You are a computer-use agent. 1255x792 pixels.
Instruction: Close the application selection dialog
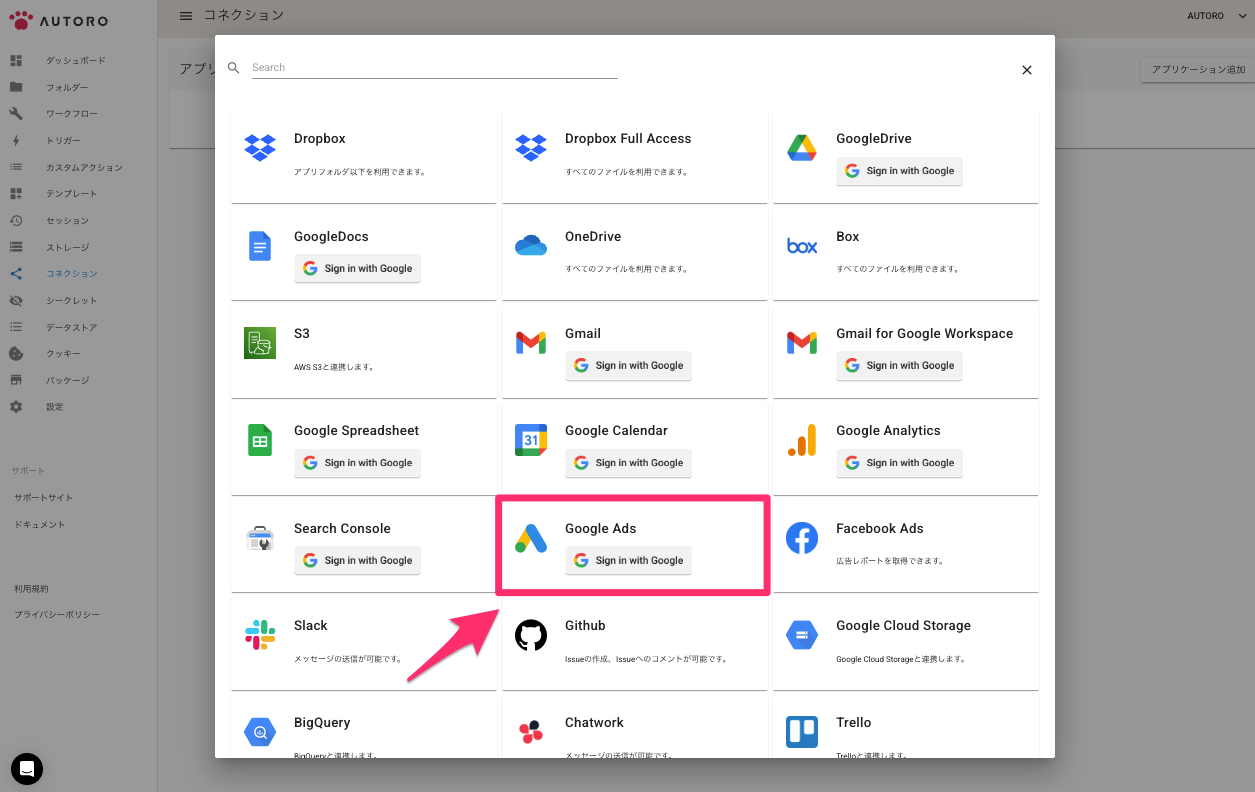[1026, 70]
